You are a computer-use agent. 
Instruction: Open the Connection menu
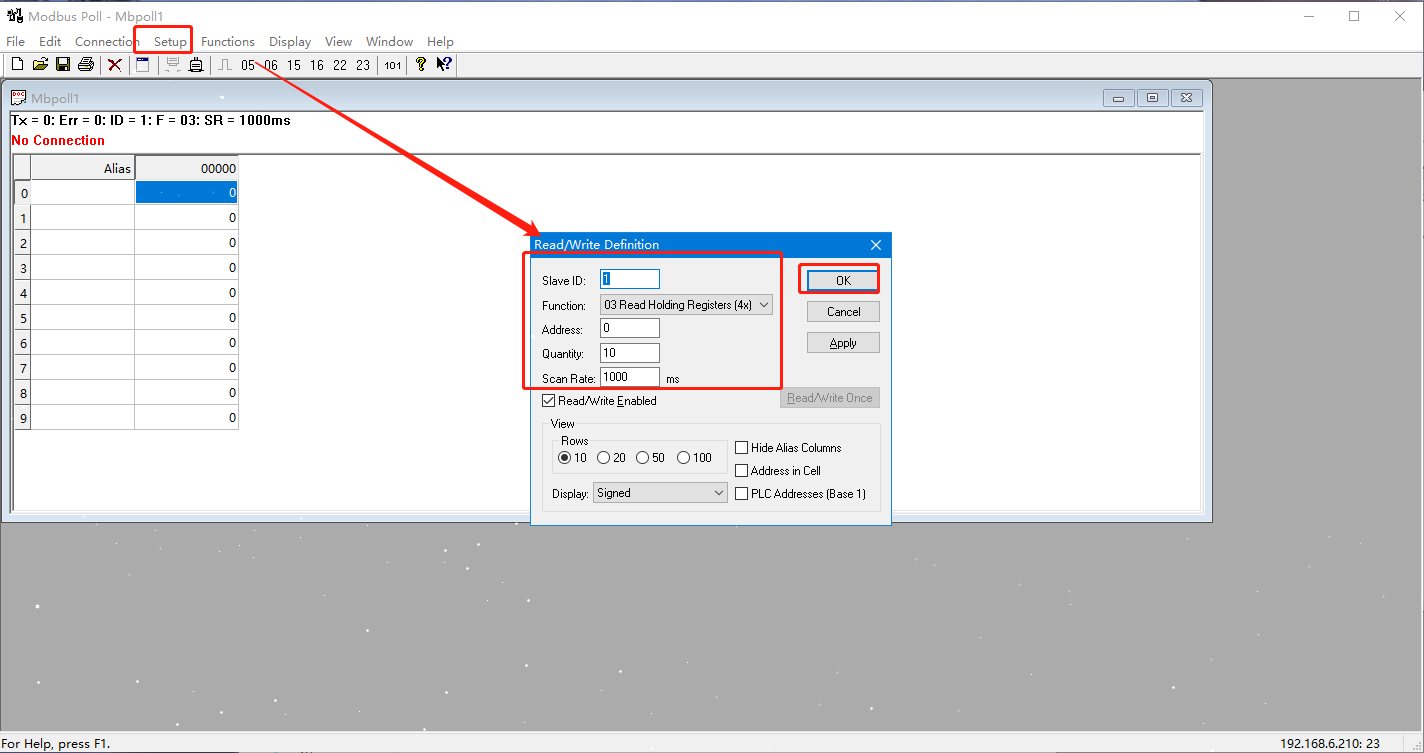pyautogui.click(x=106, y=42)
